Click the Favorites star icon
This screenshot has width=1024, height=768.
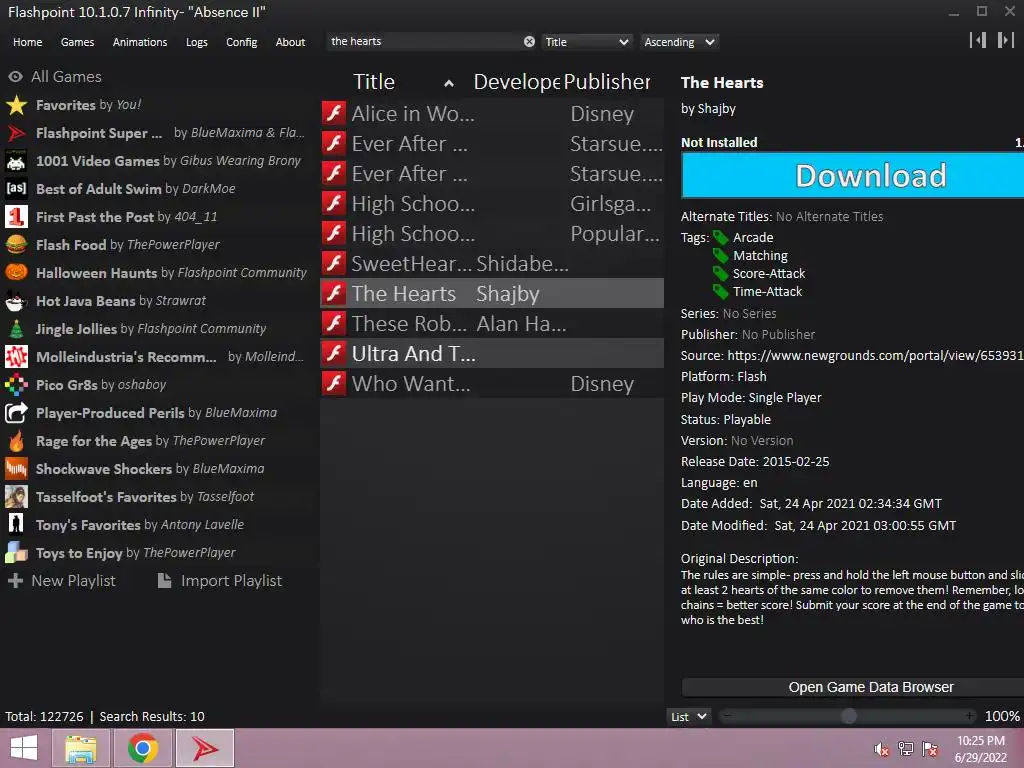(x=16, y=105)
